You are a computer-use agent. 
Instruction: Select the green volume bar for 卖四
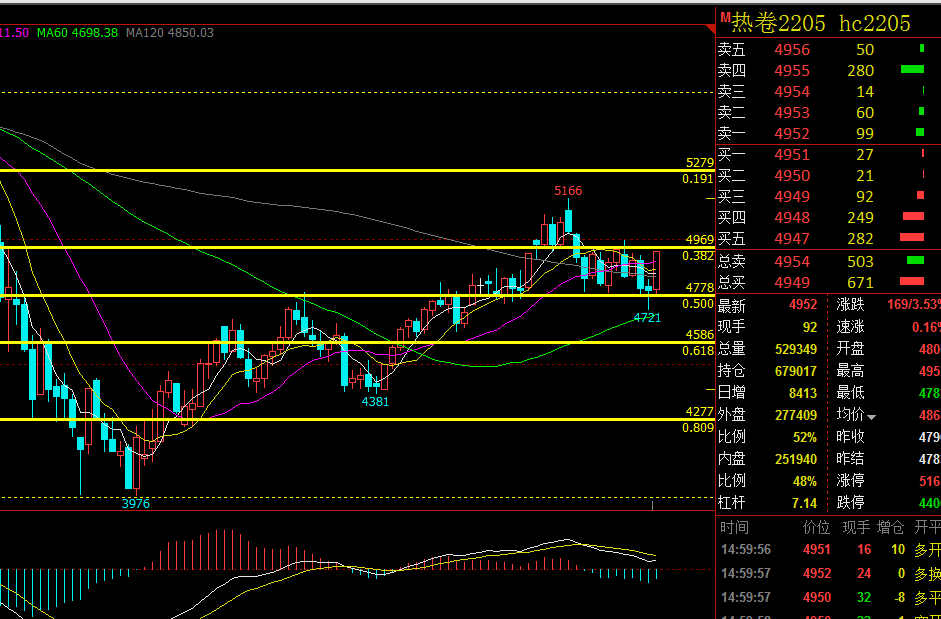click(x=912, y=70)
